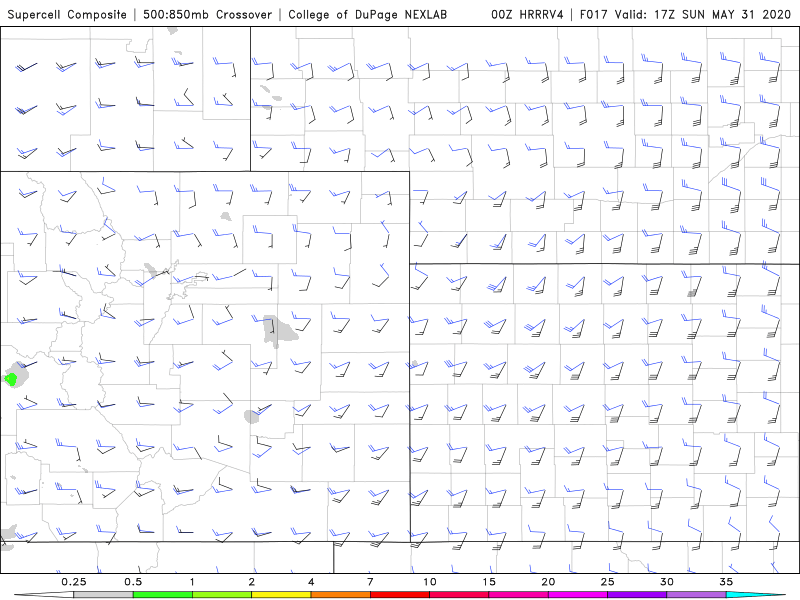Click the "0.5" scale label
Screen dimensions: 800x600
point(133,582)
